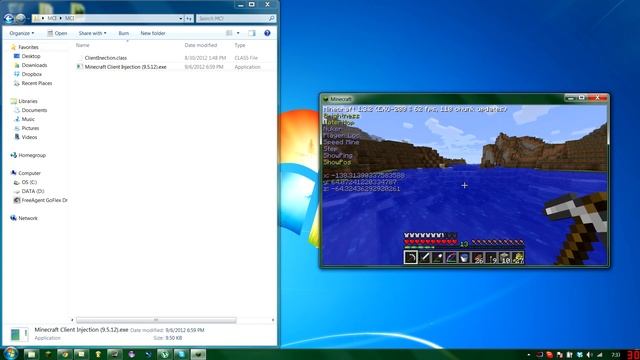This screenshot has width=640, height=360.
Task: Change the view with the views icon
Action: (x=229, y=33)
